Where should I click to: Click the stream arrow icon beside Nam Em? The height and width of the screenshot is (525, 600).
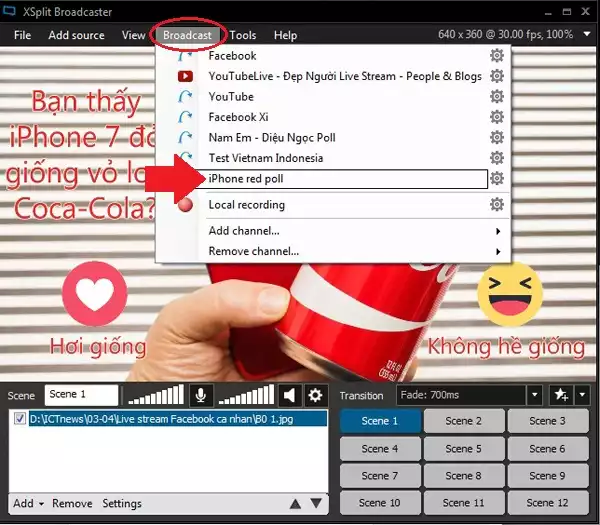tap(185, 137)
